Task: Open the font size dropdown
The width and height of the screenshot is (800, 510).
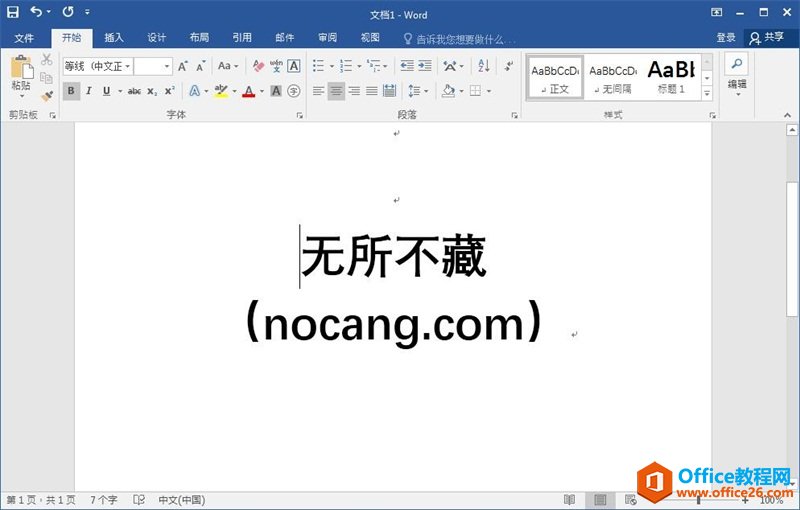Action: [166, 66]
